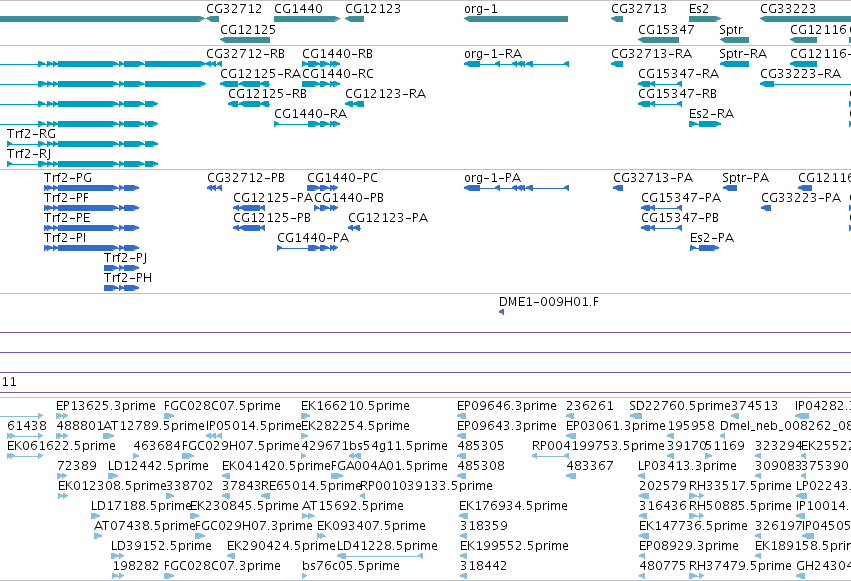
Task: Click EST RH50885.5prime
Action: [x=740, y=506]
